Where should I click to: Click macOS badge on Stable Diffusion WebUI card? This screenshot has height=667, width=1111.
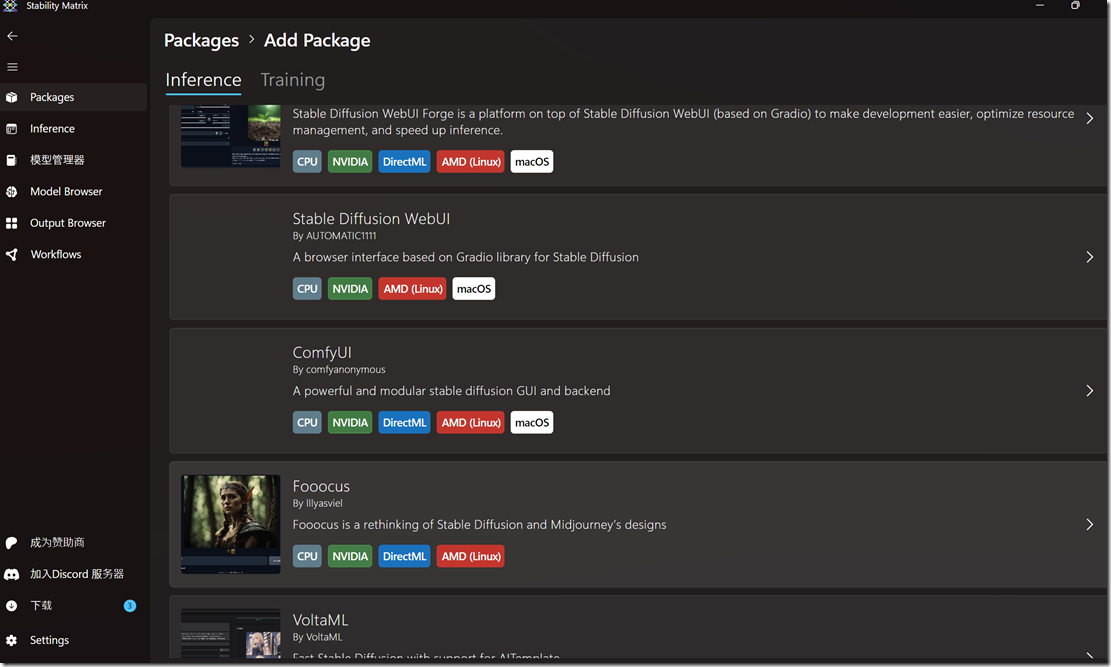coord(473,288)
